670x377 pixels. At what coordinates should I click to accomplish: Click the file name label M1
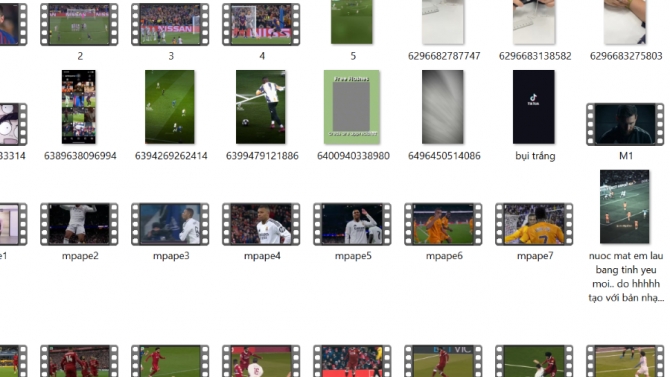point(626,156)
